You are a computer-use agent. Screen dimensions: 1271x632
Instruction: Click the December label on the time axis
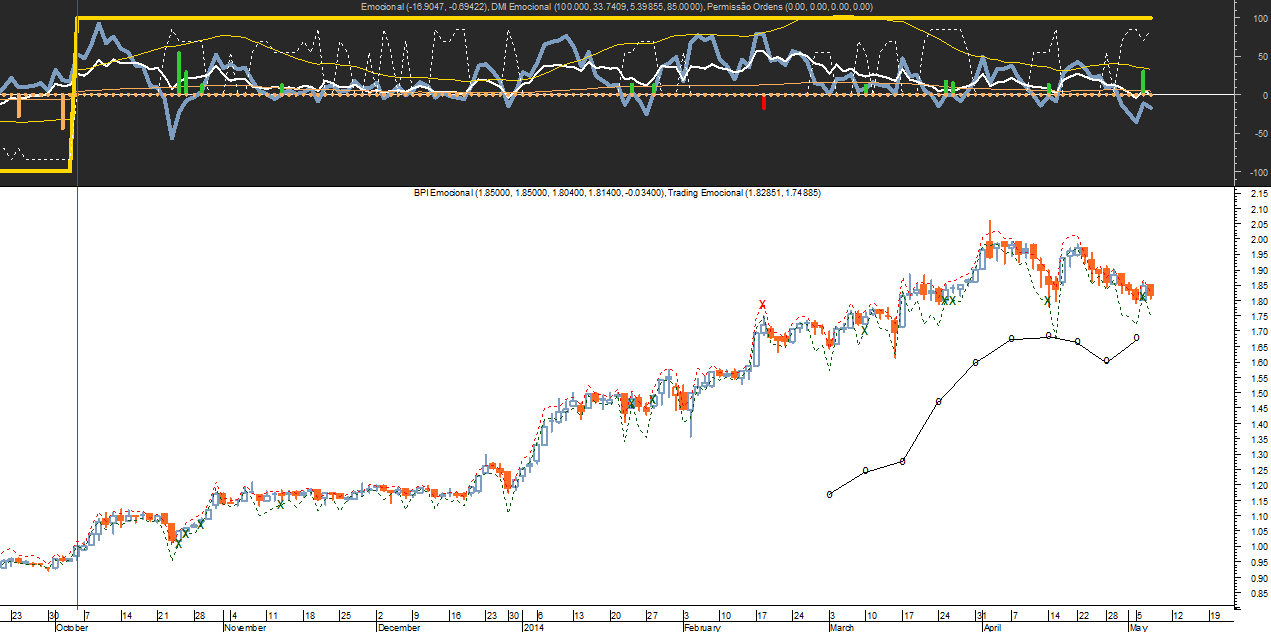[399, 628]
